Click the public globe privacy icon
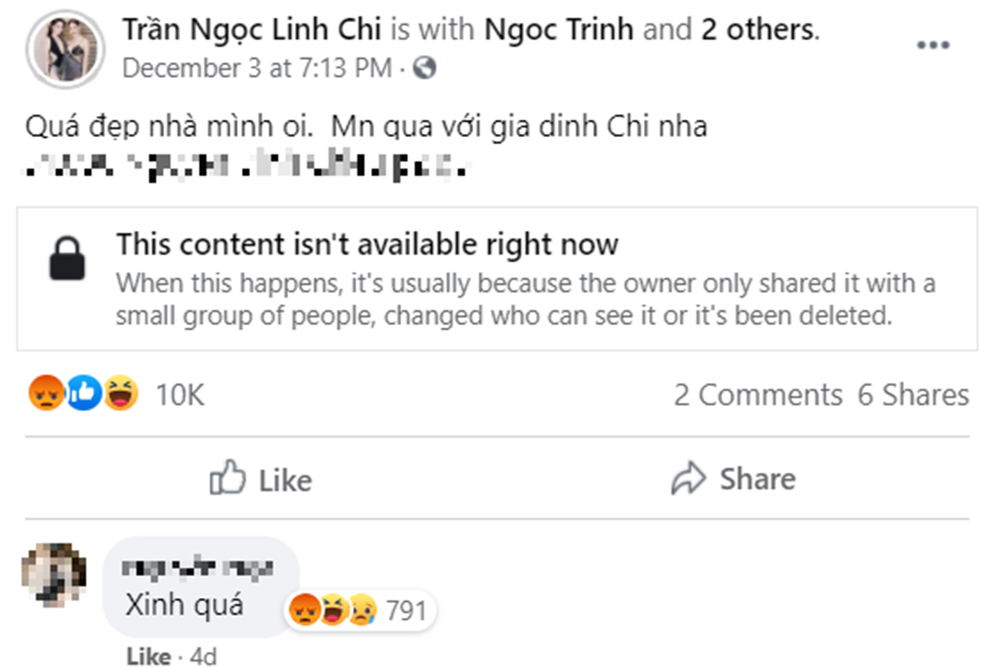Screen dimensions: 1000x667 pos(425,68)
